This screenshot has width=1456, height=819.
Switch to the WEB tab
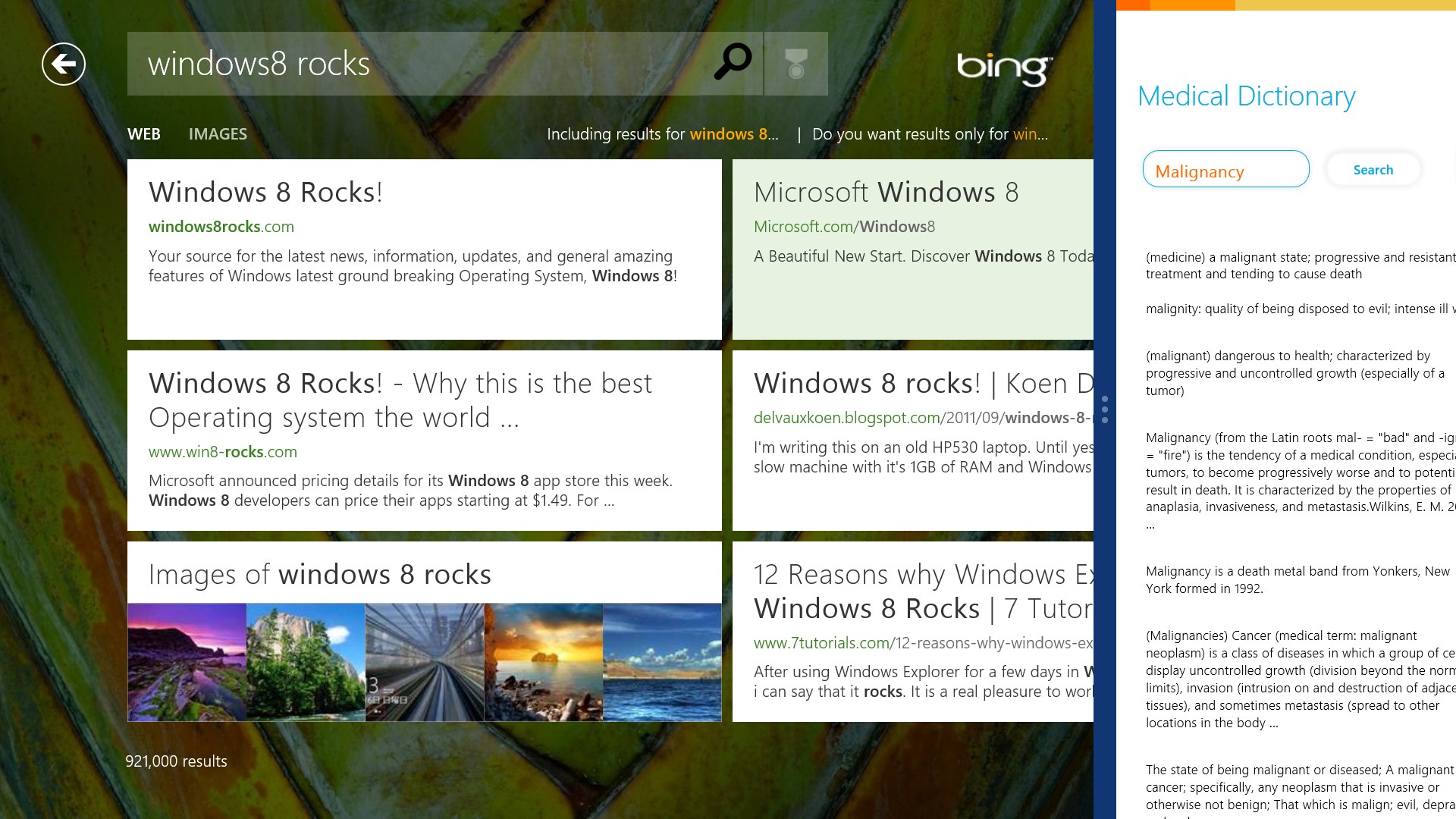[144, 134]
